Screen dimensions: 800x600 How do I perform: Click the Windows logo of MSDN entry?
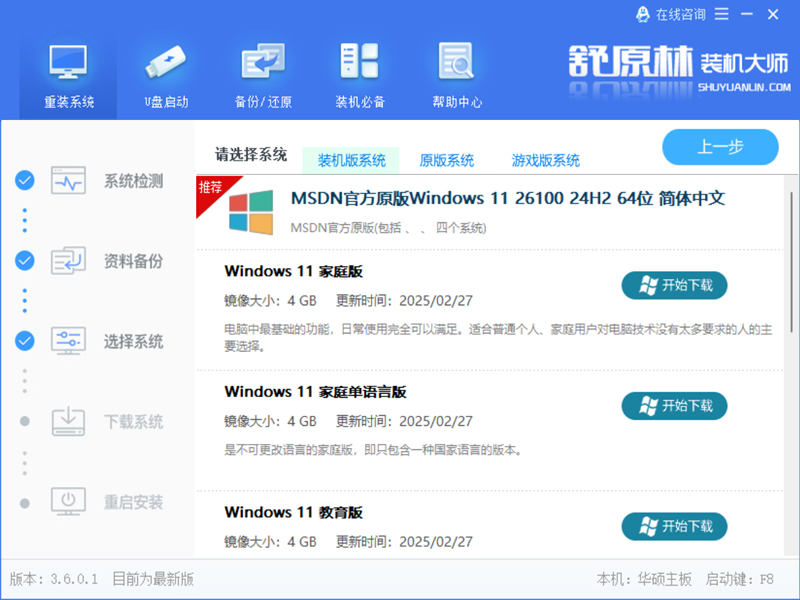point(251,212)
